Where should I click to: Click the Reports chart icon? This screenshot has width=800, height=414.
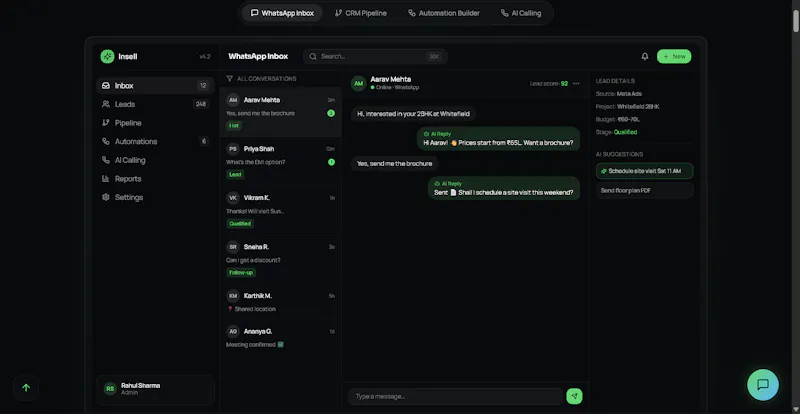[x=106, y=179]
